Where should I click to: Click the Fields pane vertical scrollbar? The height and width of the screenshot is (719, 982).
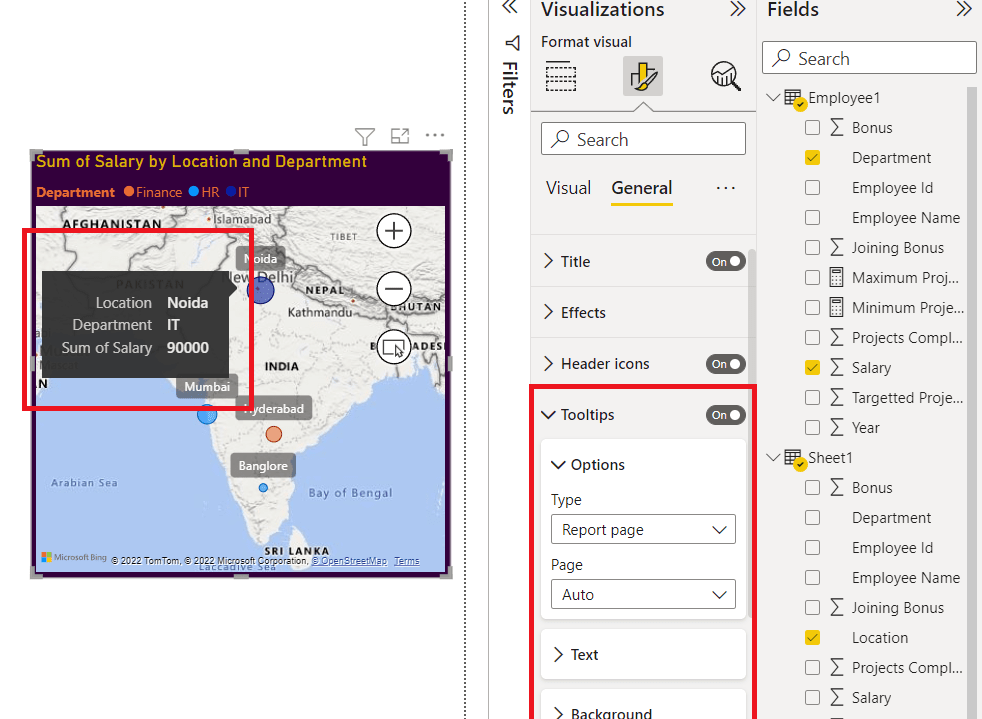point(972,401)
